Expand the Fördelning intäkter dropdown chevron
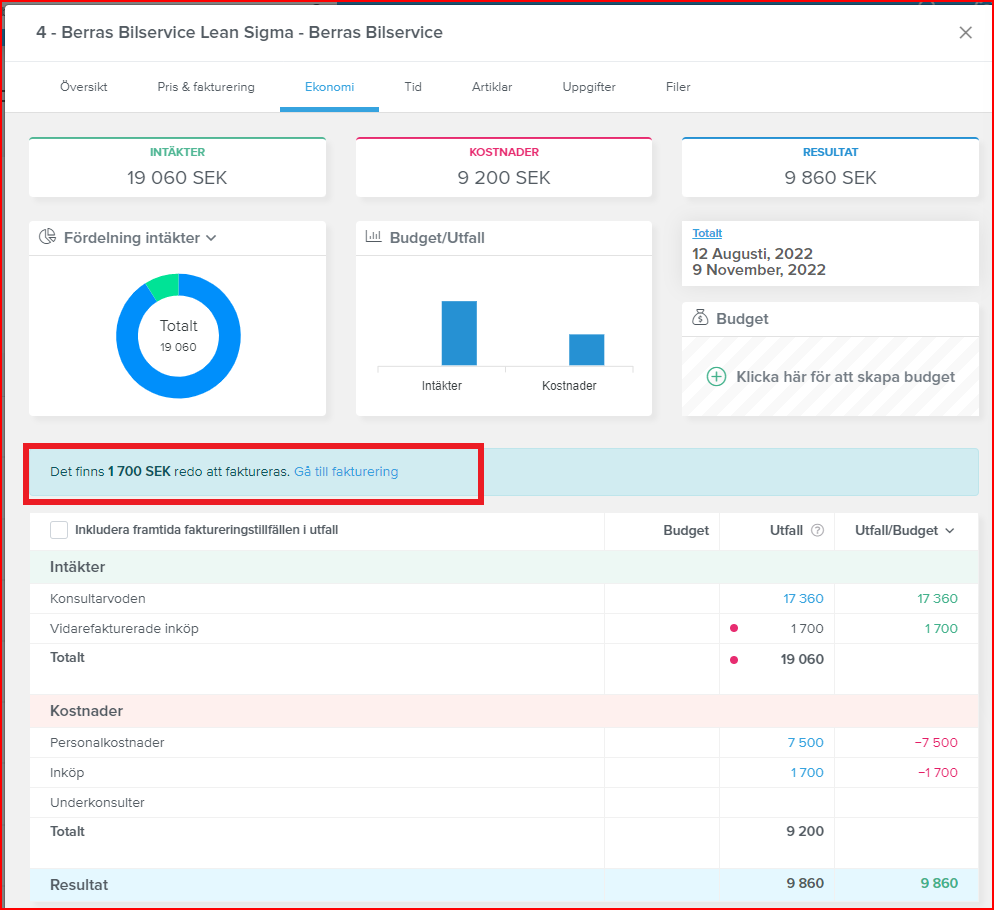 211,238
